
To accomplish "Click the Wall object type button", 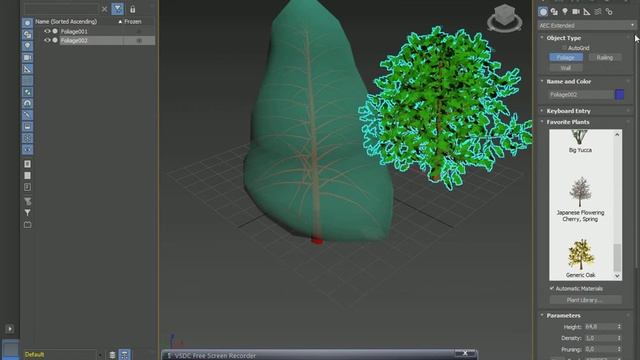I will click(565, 68).
